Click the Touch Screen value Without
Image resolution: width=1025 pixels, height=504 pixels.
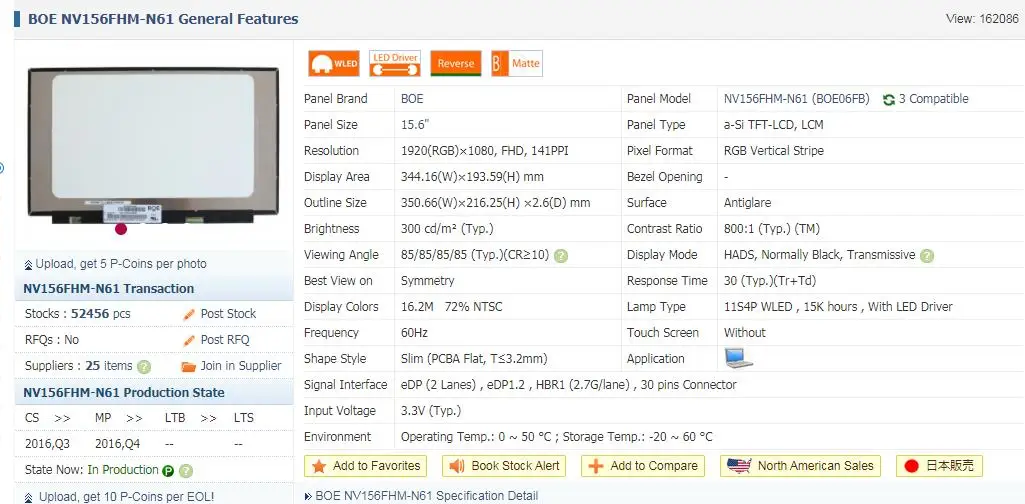point(745,333)
